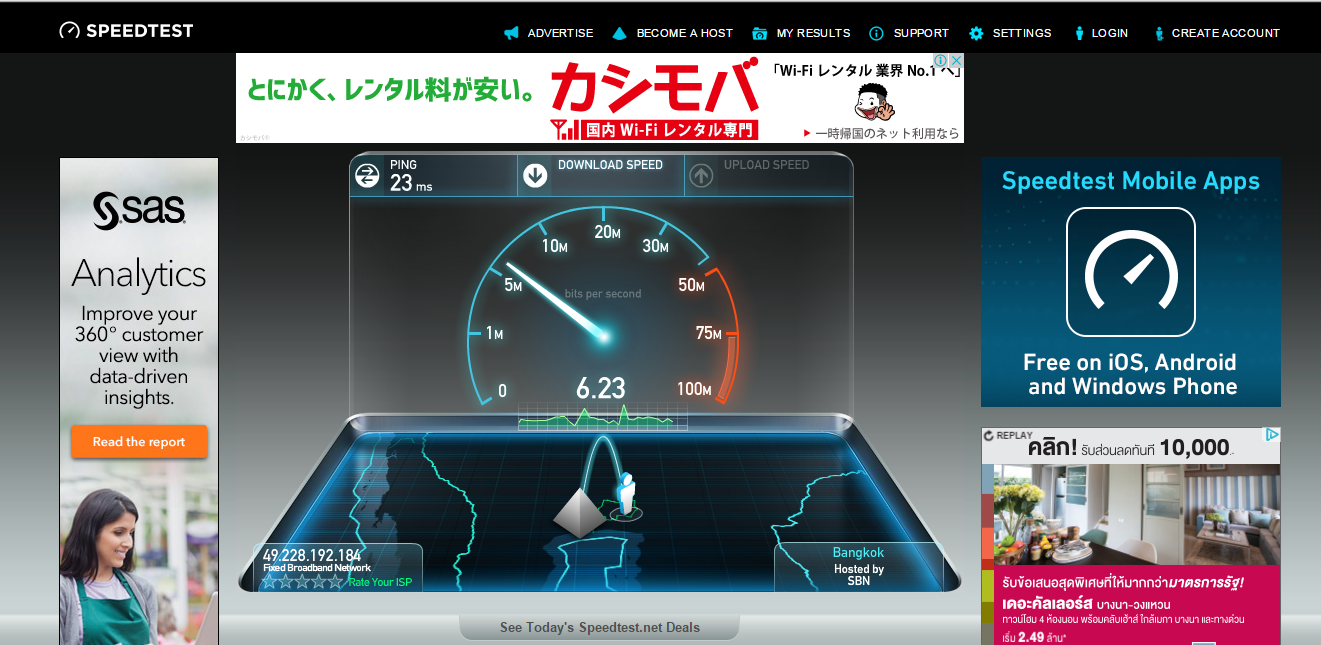Click the Bangkok server name
The image size is (1321, 645).
pyautogui.click(x=858, y=553)
